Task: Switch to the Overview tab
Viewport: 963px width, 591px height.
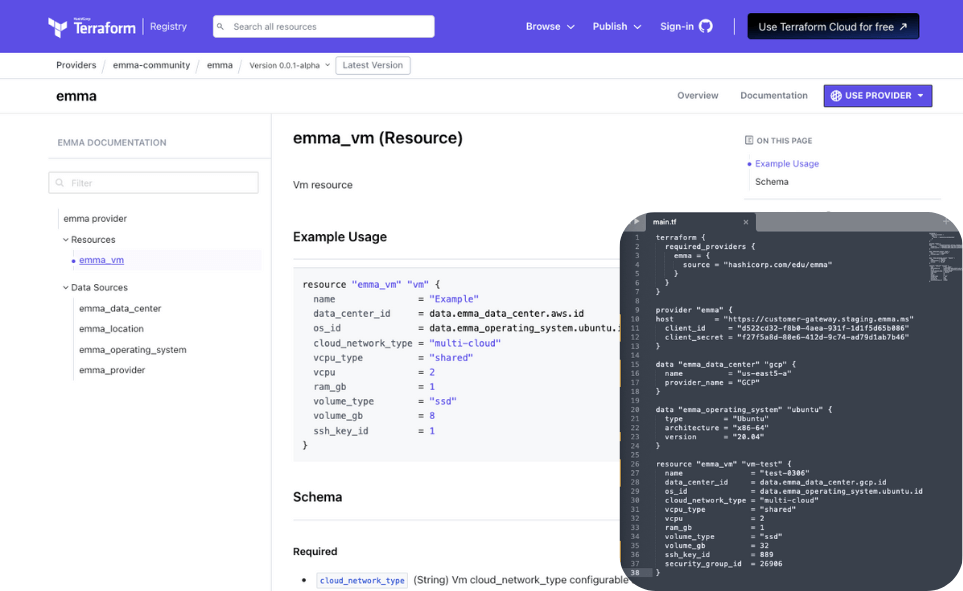Action: click(698, 95)
